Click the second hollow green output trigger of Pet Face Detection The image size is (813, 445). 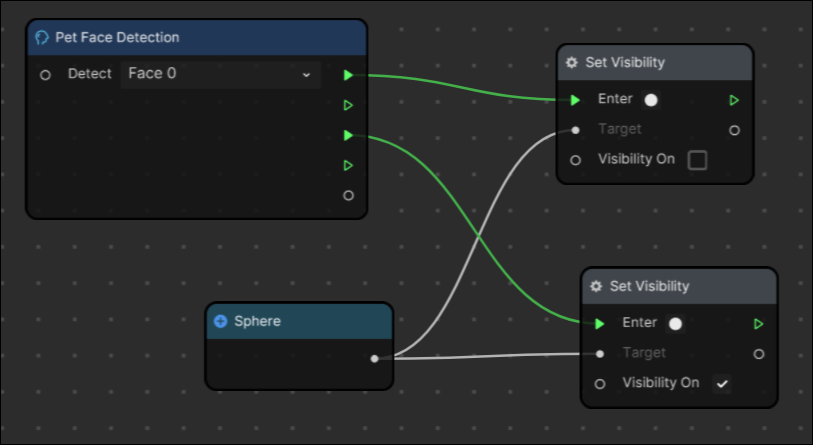348,105
